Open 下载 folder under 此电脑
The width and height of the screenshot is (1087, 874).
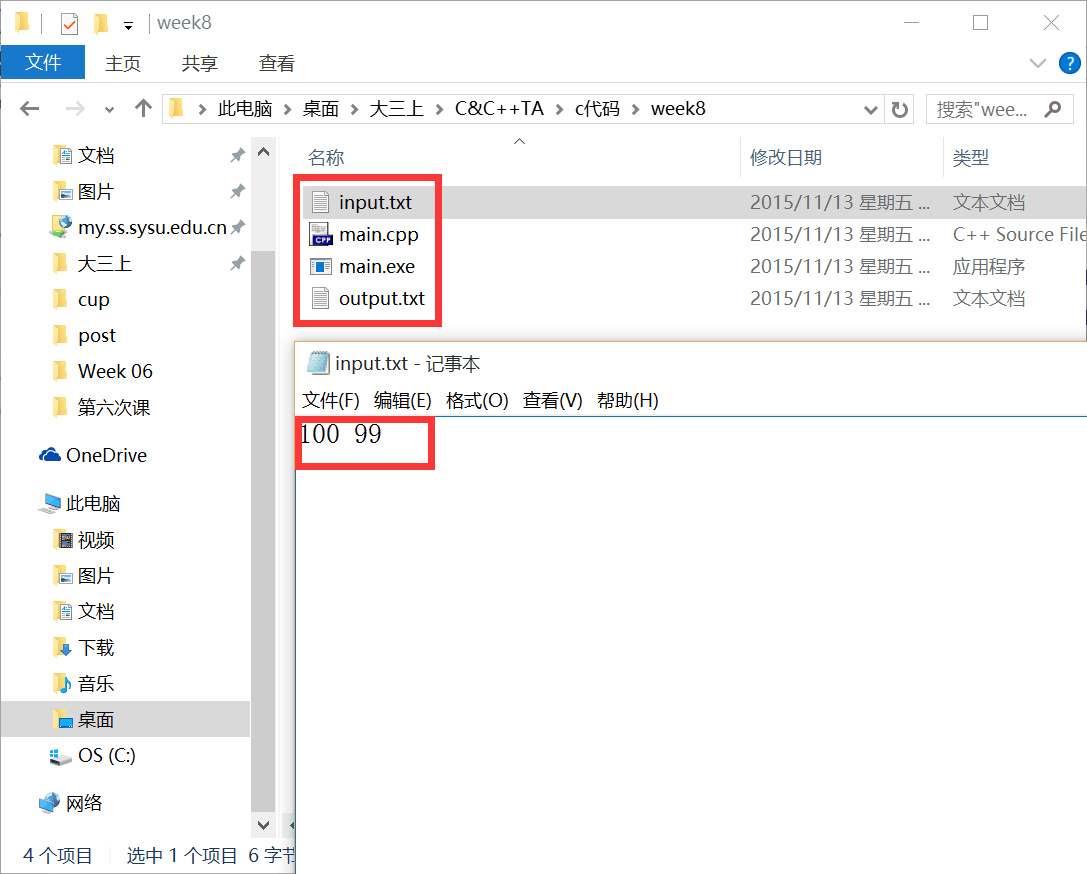coord(96,648)
